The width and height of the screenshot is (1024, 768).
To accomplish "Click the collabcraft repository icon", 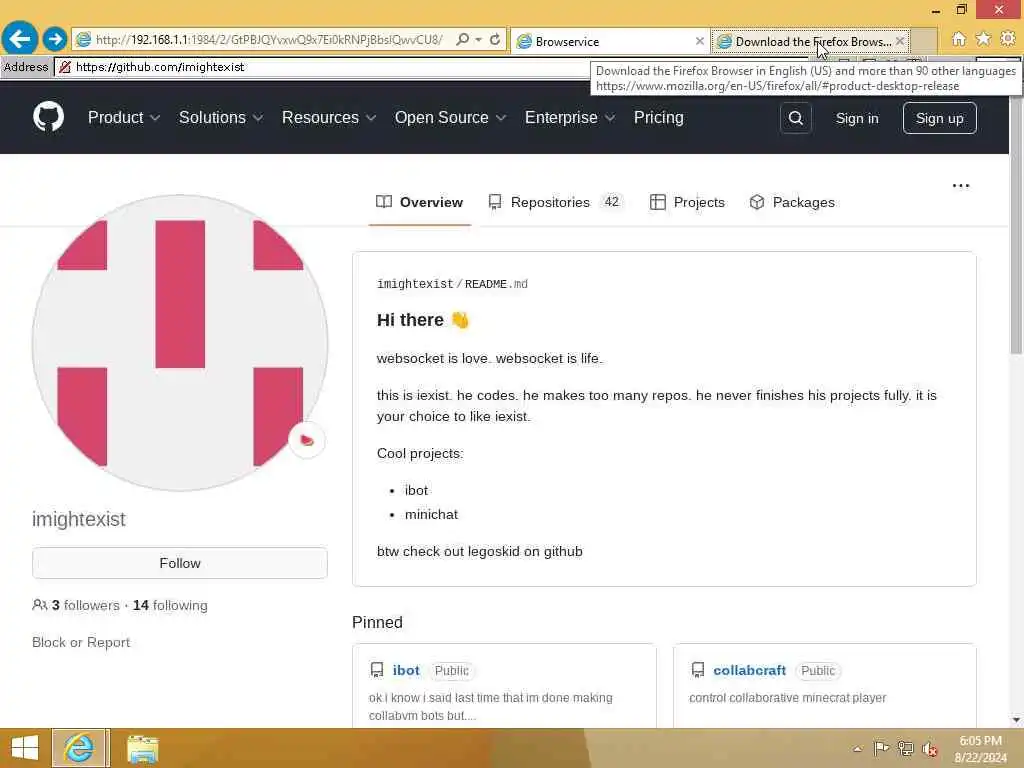I will [x=697, y=670].
